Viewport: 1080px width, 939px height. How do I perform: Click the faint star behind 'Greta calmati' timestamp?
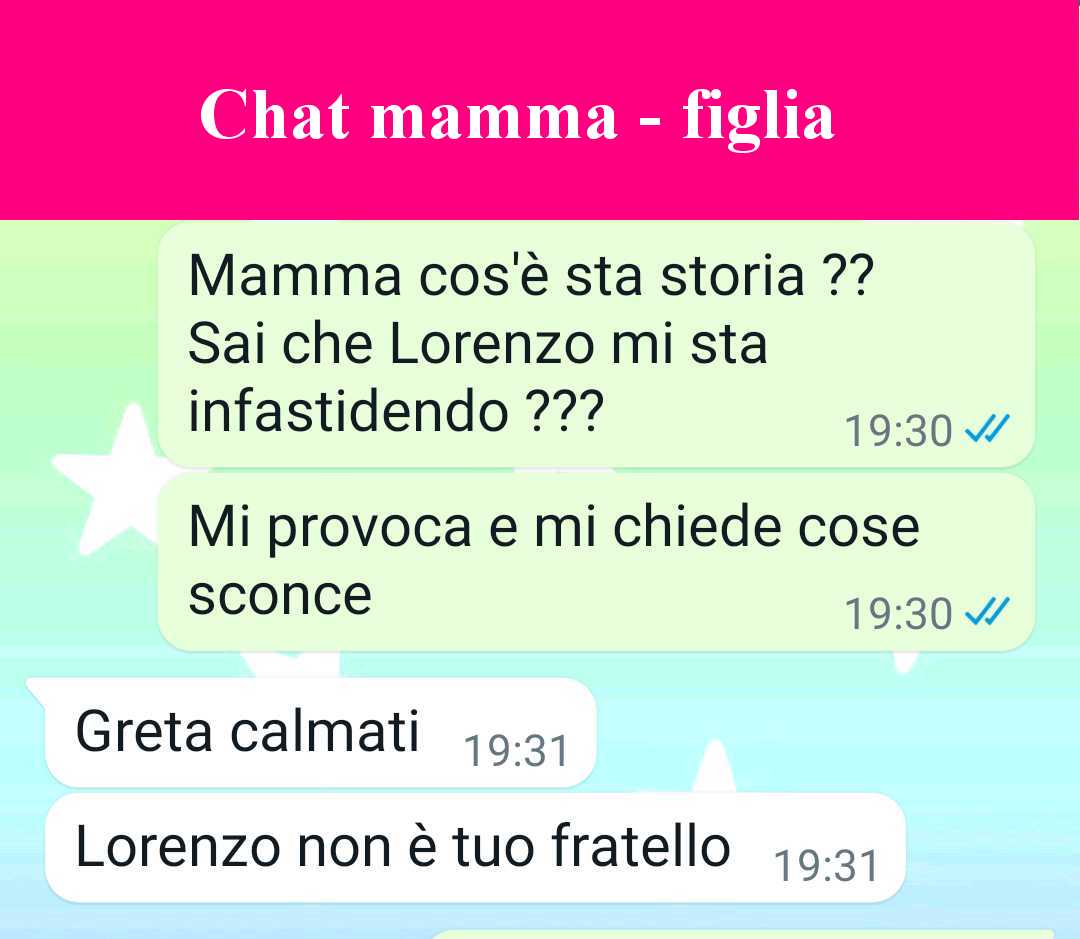714,766
